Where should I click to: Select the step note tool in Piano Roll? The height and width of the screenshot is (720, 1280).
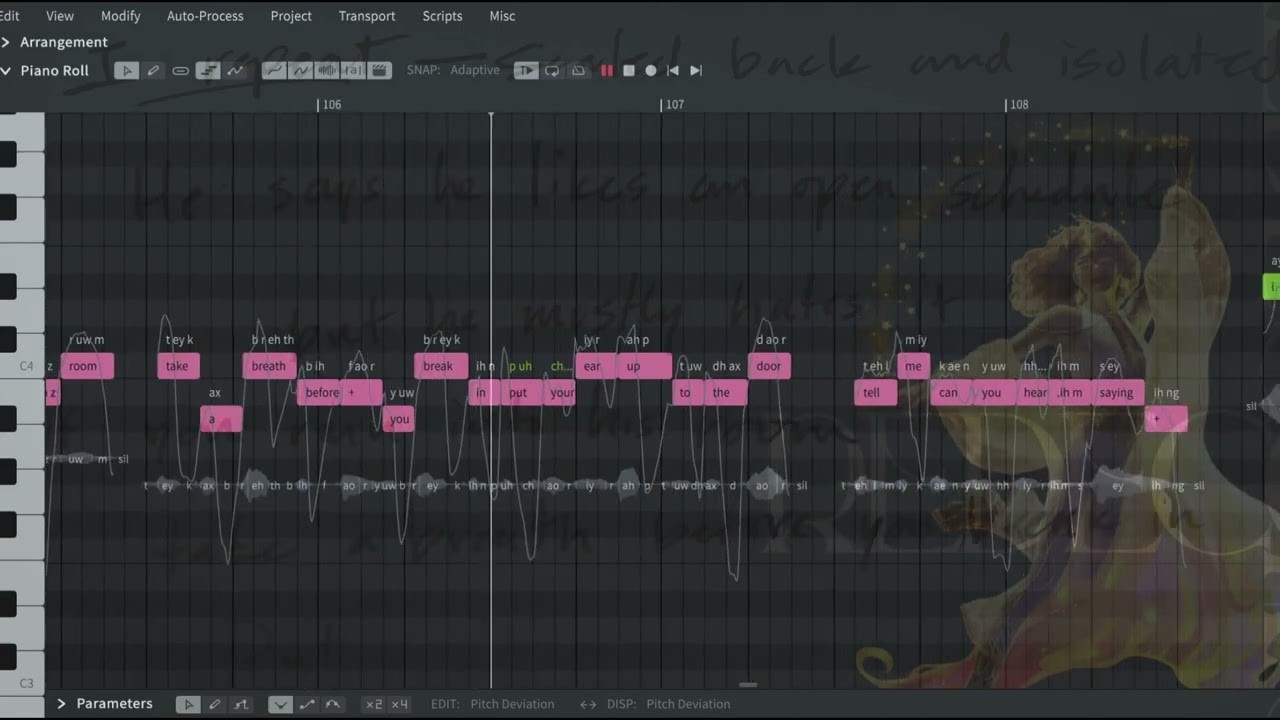pyautogui.click(x=208, y=70)
